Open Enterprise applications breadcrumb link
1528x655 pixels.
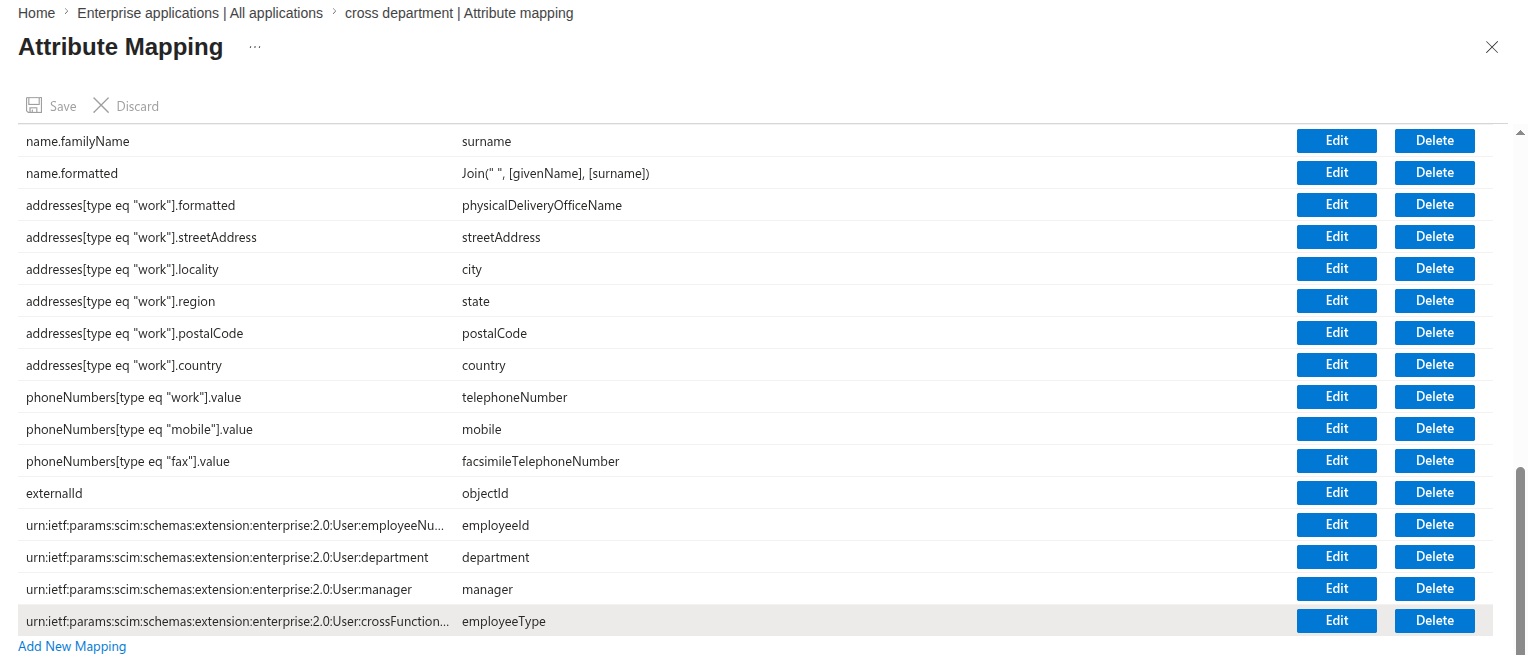pos(200,13)
